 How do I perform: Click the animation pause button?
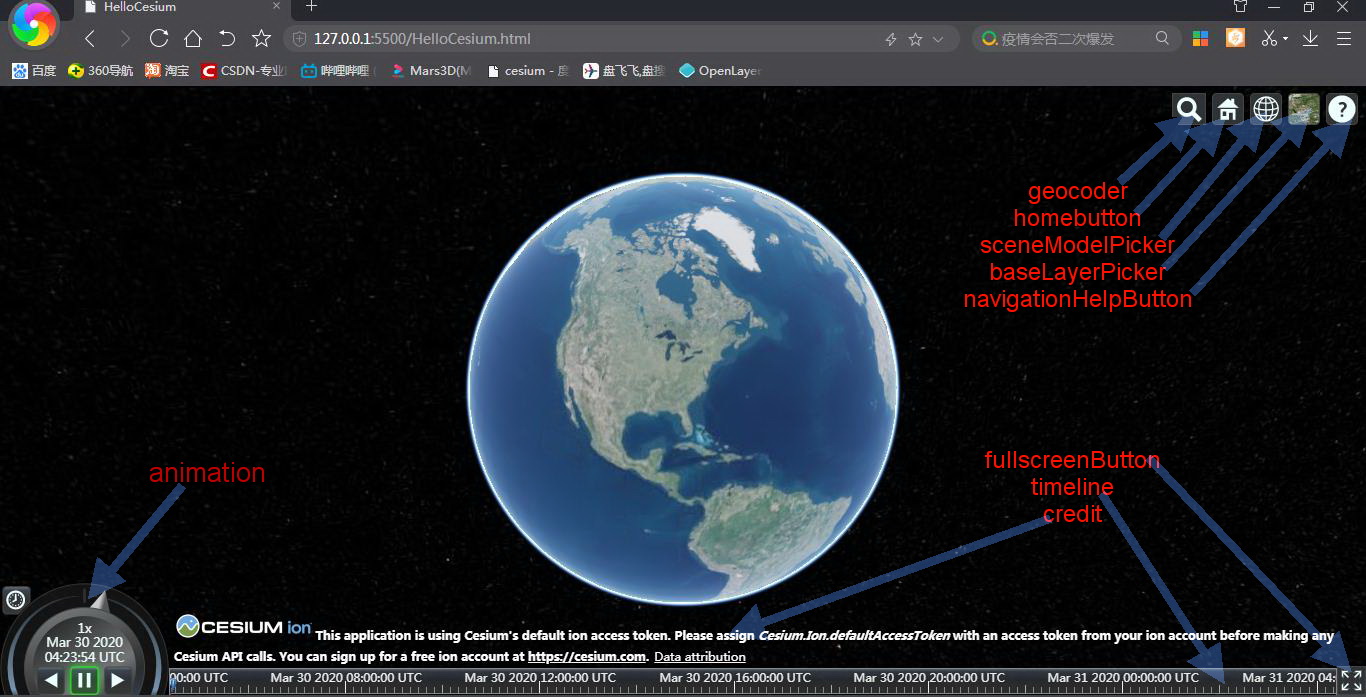point(84,681)
